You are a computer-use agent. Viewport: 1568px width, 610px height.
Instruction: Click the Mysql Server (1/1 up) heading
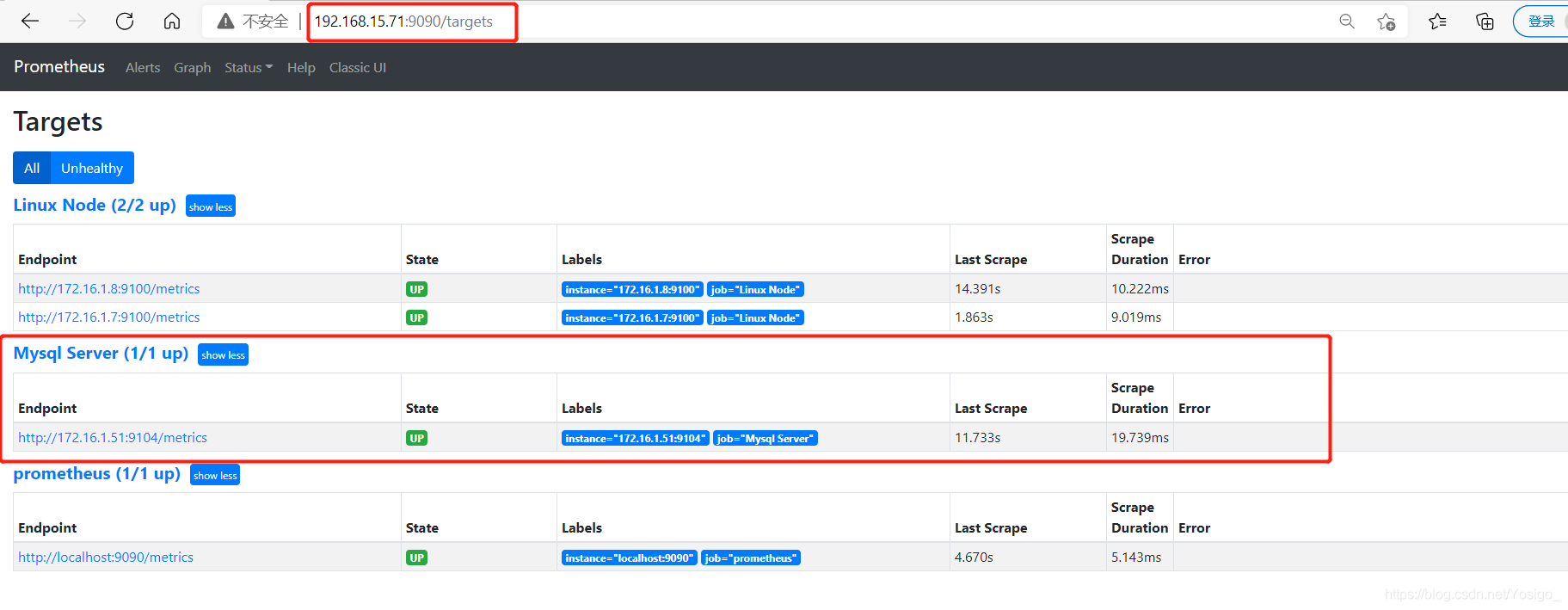101,354
